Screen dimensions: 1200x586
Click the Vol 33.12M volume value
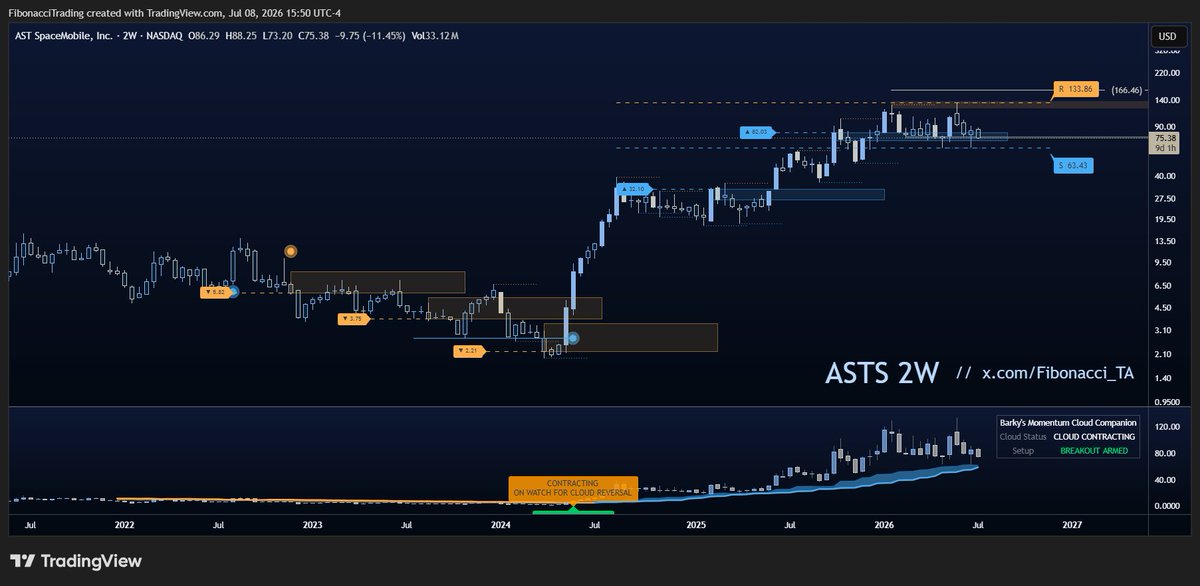(x=435, y=36)
